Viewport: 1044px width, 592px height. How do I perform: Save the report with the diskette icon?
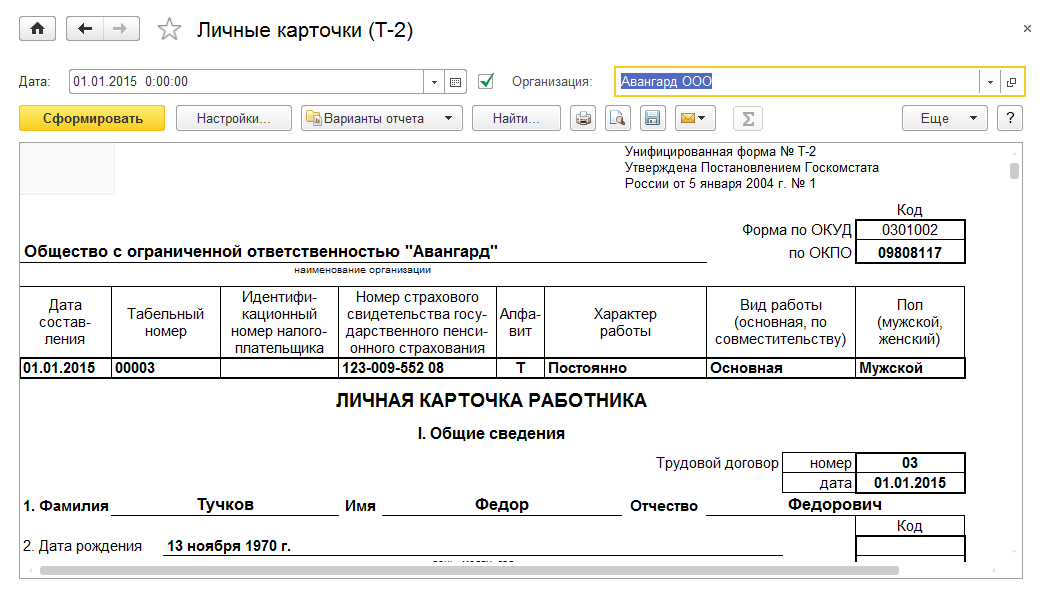(652, 119)
